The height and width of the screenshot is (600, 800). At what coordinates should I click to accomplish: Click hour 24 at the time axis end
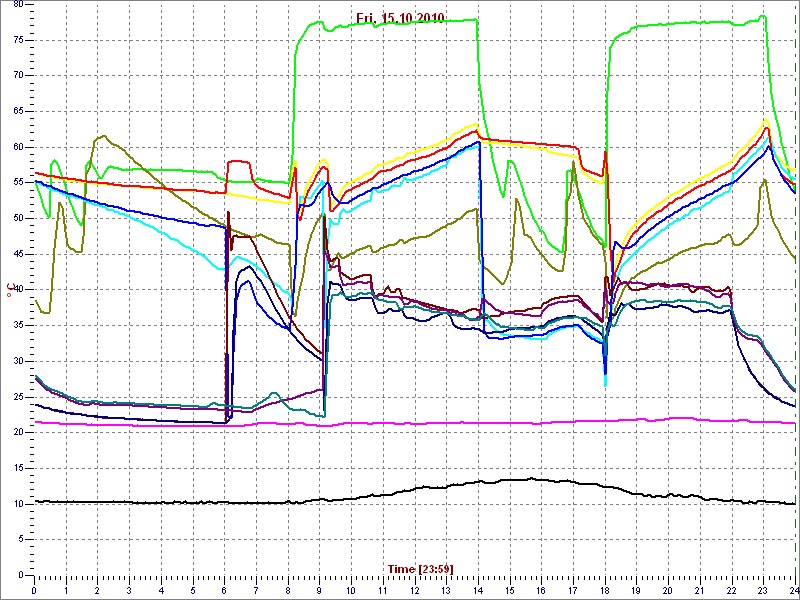tap(793, 590)
